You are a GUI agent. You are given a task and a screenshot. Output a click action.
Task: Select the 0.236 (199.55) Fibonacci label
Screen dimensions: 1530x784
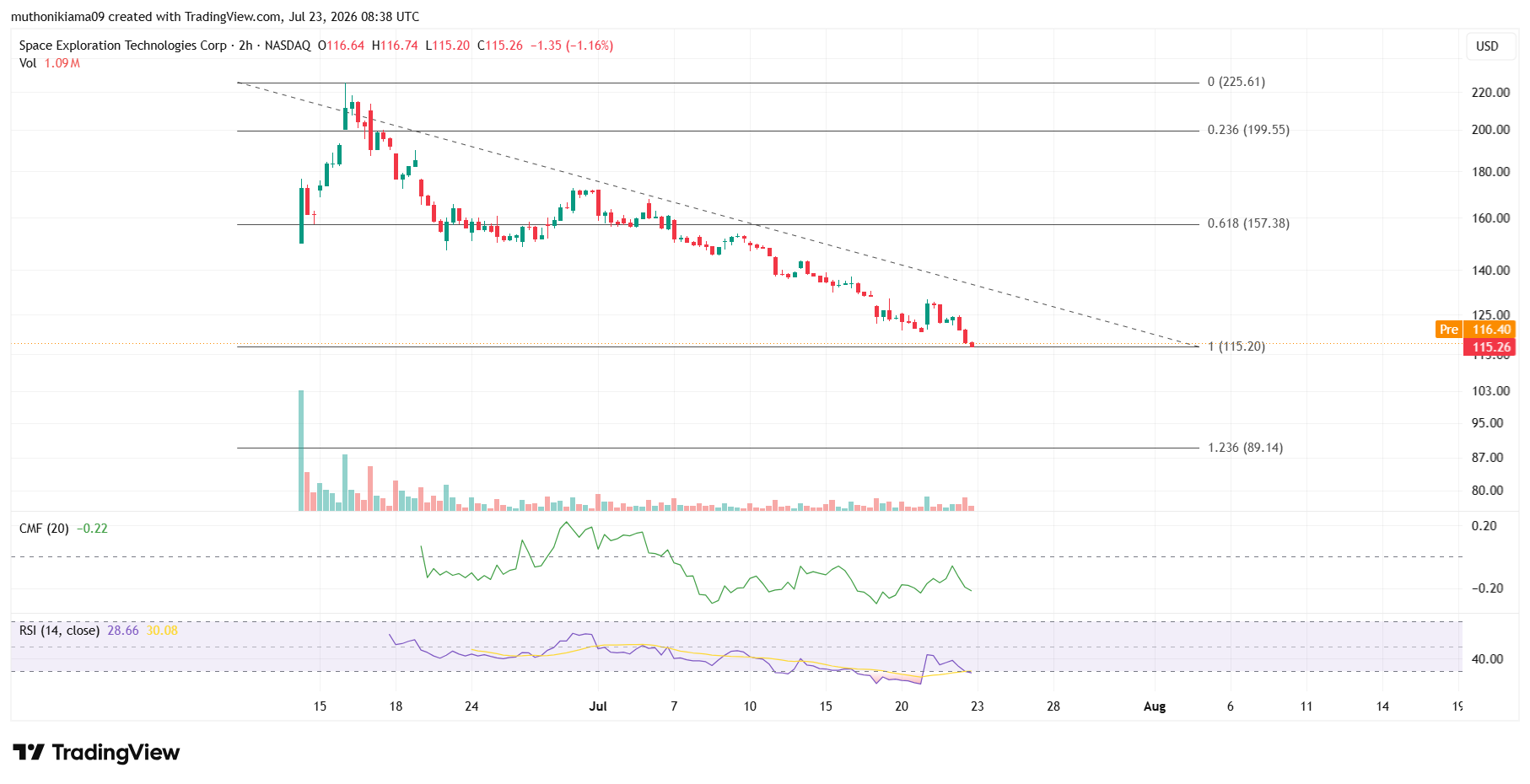pos(1248,130)
